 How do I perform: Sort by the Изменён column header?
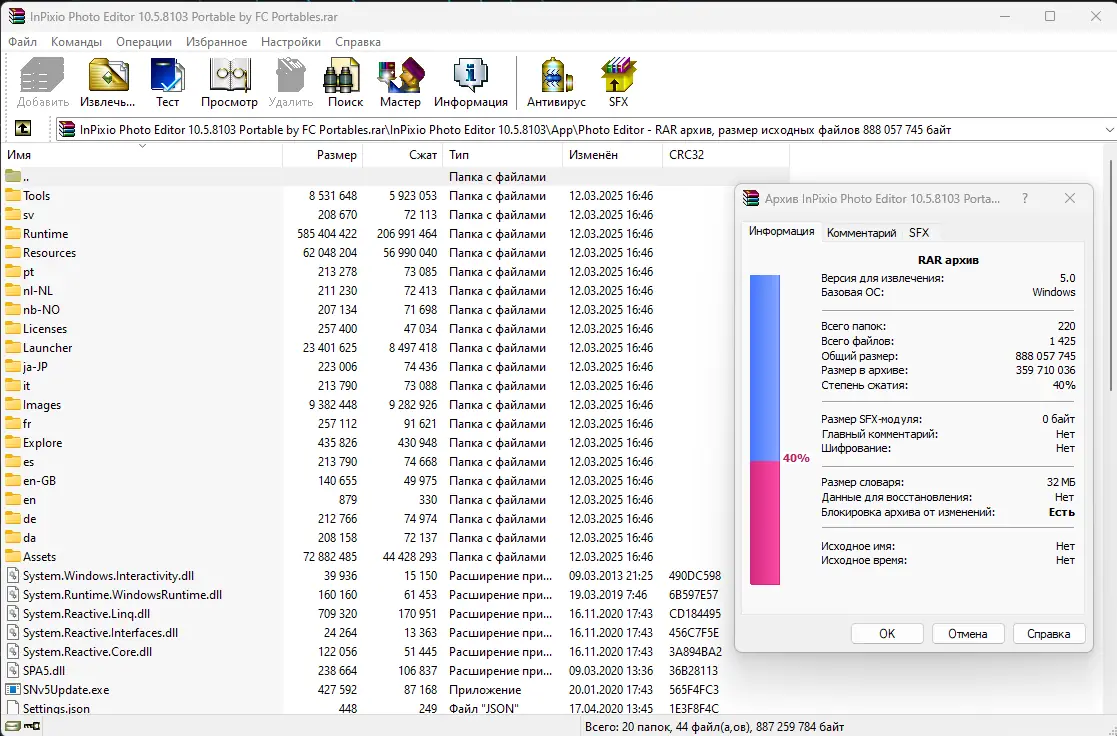(x=612, y=155)
